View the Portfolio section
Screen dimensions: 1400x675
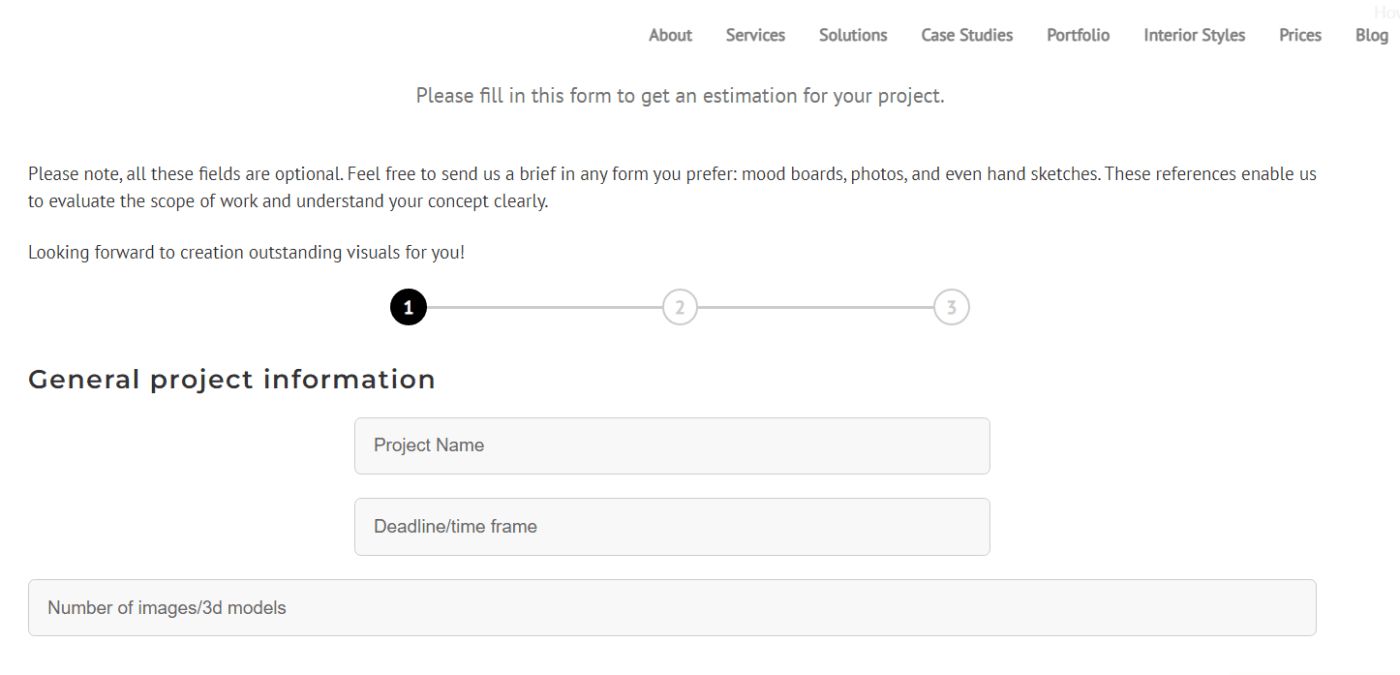[1077, 35]
